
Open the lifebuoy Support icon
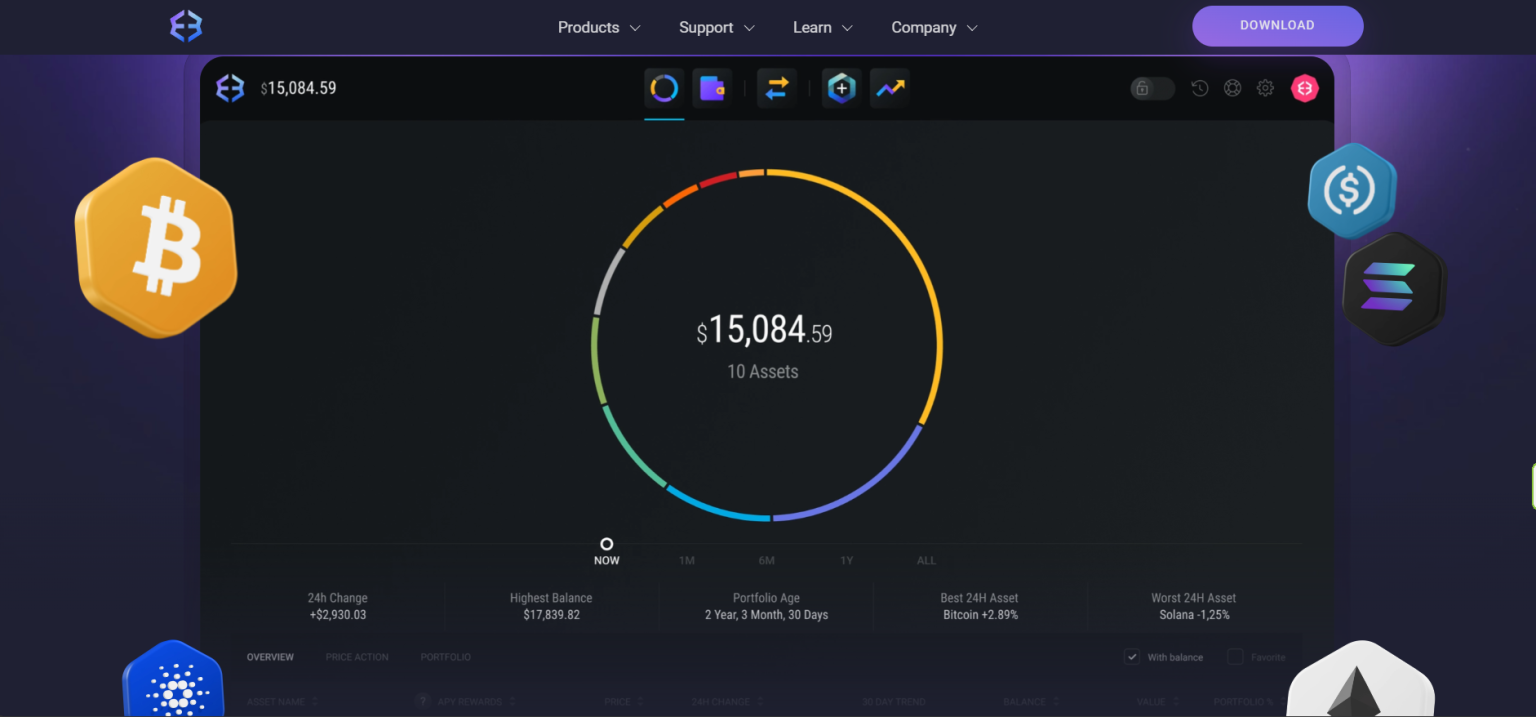pyautogui.click(x=1232, y=89)
